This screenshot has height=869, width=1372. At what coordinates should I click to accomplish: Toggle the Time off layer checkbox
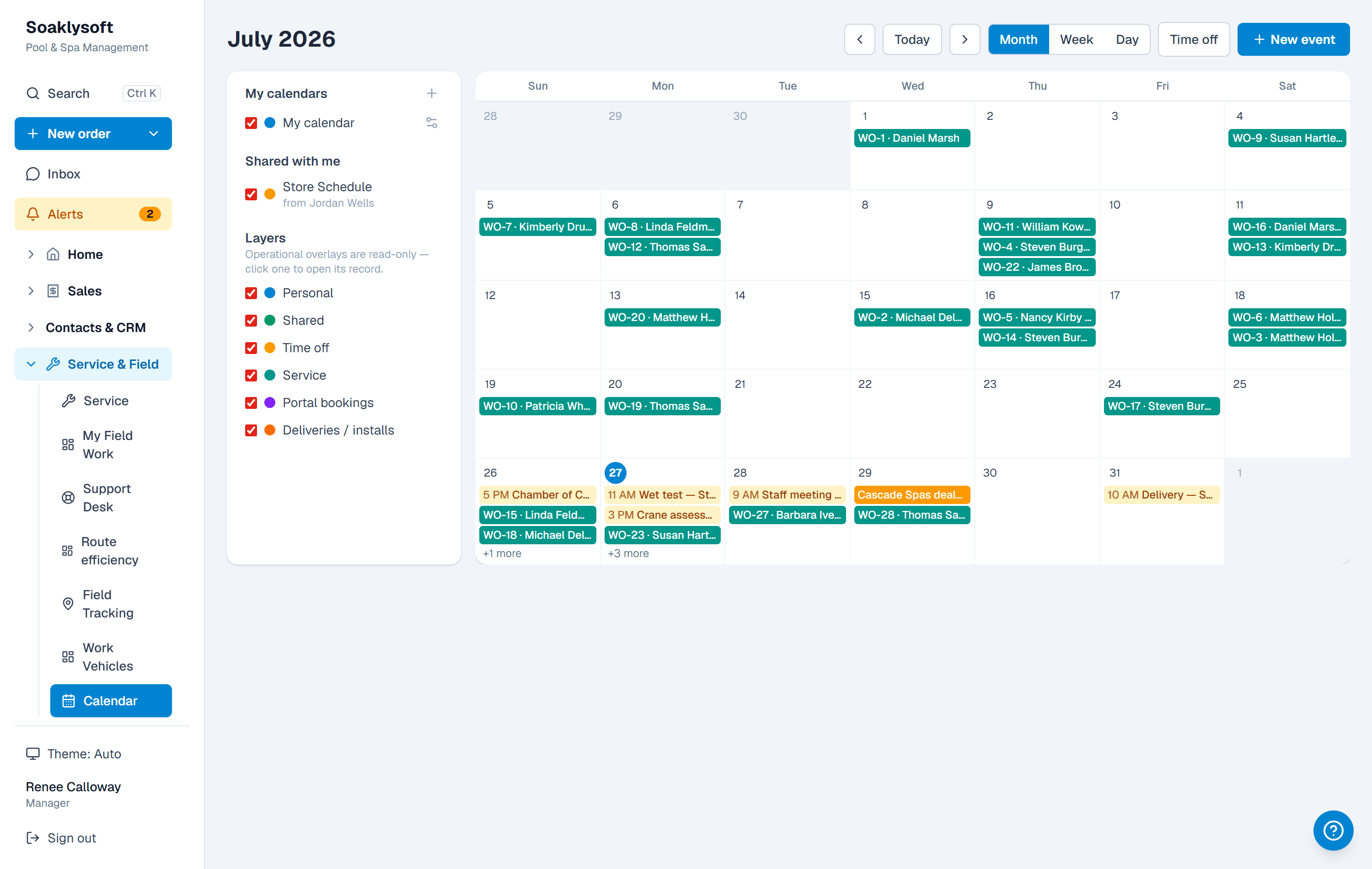251,348
